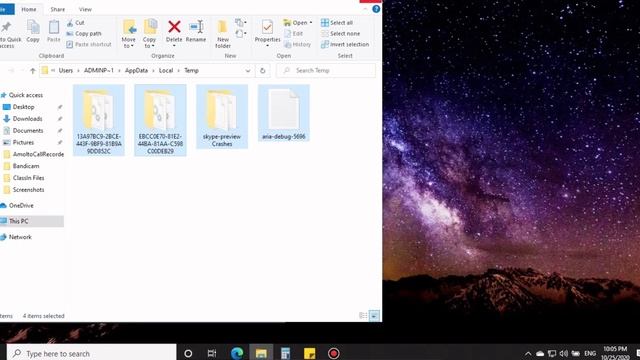Screen dimensions: 640x360
Task: Select the aria-debug-5696 file
Action: coord(284,113)
